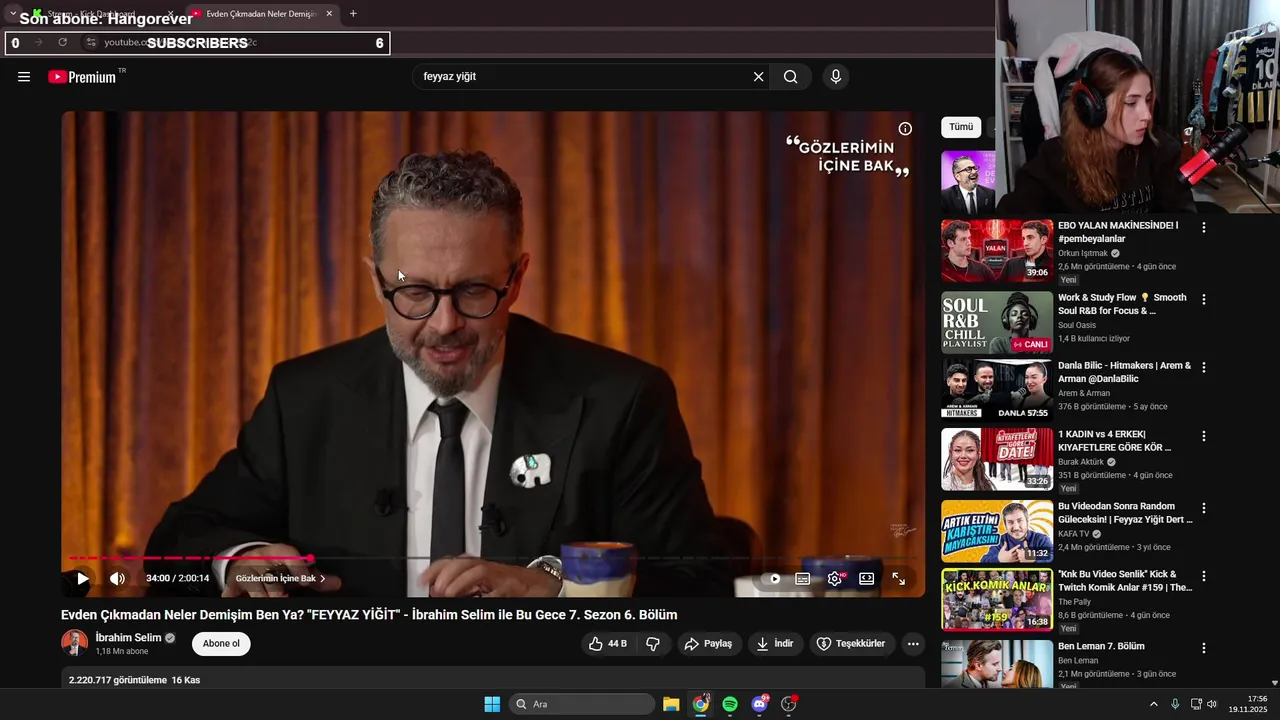The width and height of the screenshot is (1280, 720).
Task: Open '1 KADIN vs 4 ERKEK' video thumbnail
Action: 997,460
